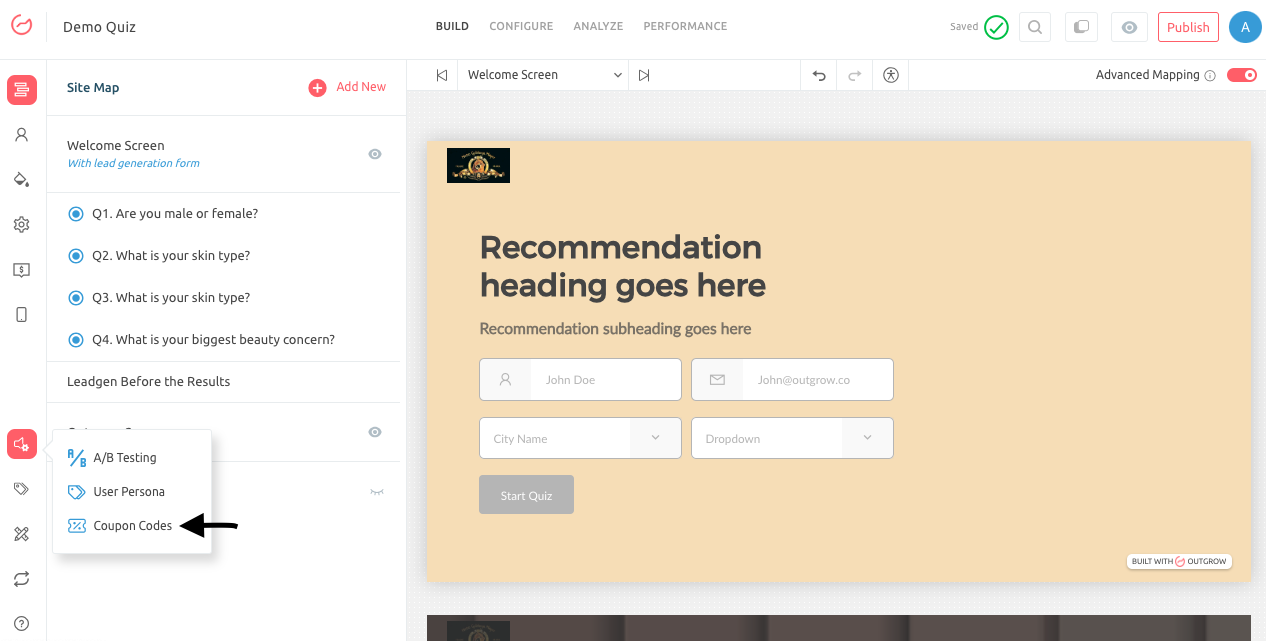Click the paint bucket design icon in sidebar
The height and width of the screenshot is (641, 1266).
click(21, 179)
